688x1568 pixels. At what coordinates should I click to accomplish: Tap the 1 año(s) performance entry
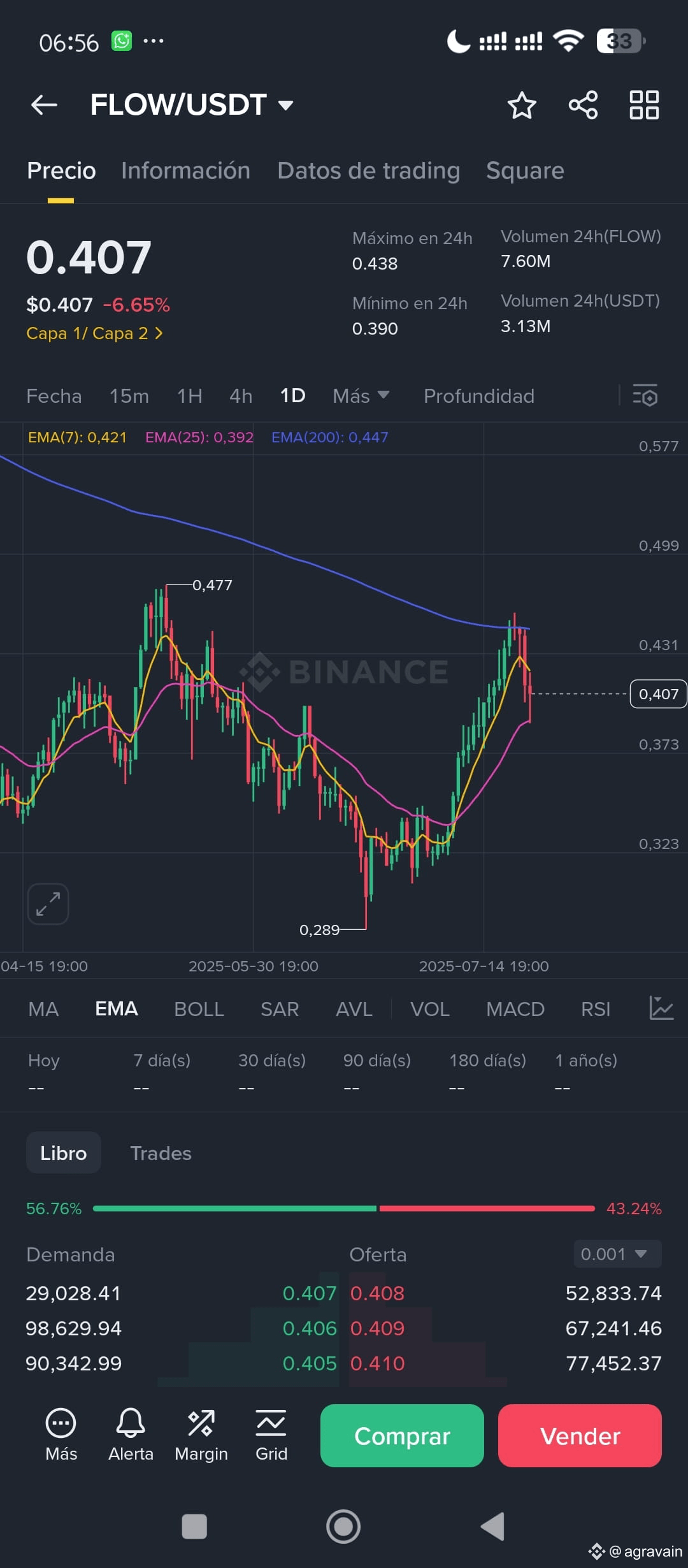pos(586,1073)
